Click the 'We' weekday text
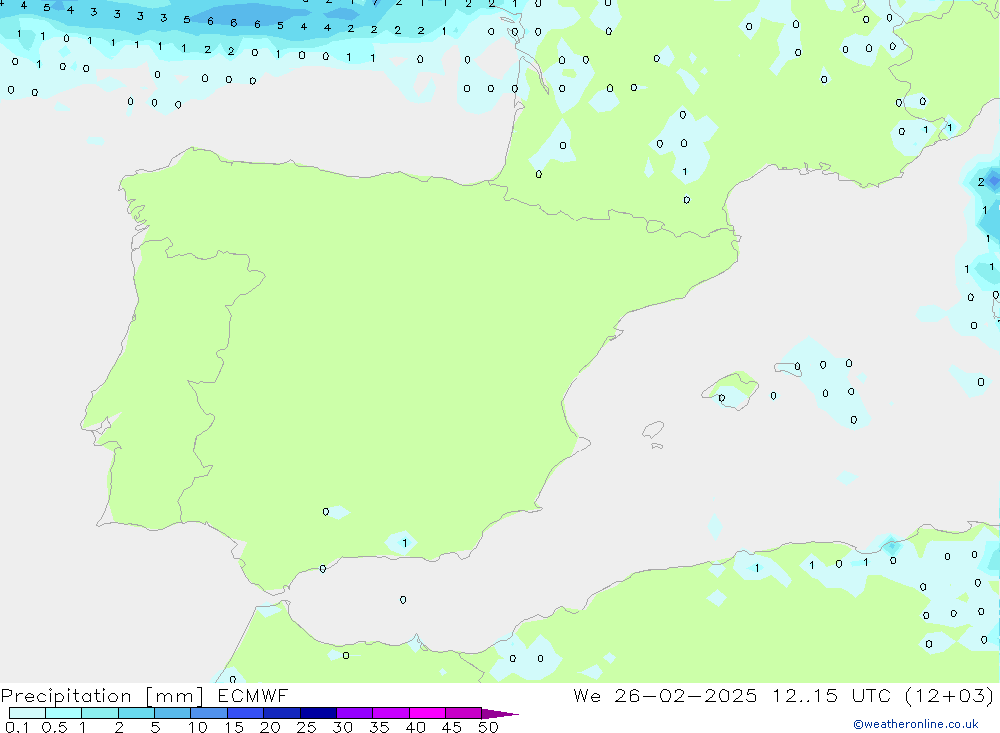Screen dimensions: 1000x733 (587, 695)
